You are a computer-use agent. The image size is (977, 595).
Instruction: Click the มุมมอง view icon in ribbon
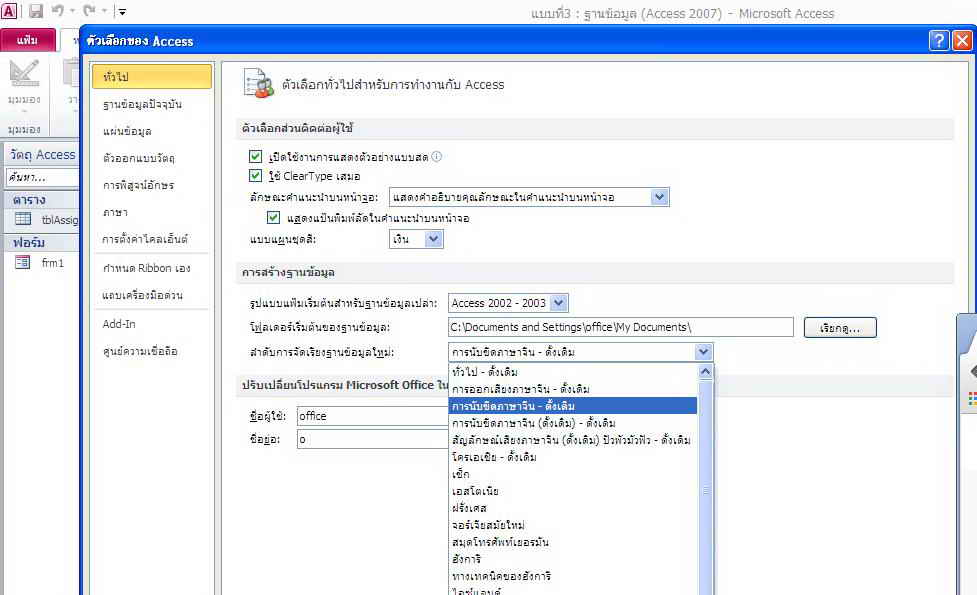pyautogui.click(x=24, y=75)
